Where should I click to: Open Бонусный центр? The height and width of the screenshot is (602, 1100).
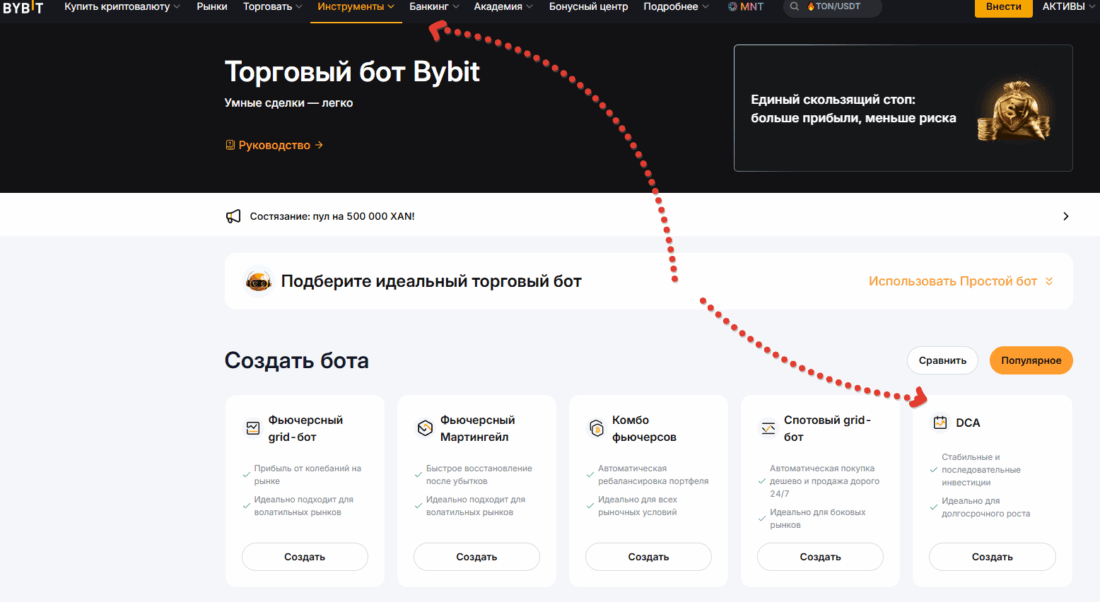588,6
